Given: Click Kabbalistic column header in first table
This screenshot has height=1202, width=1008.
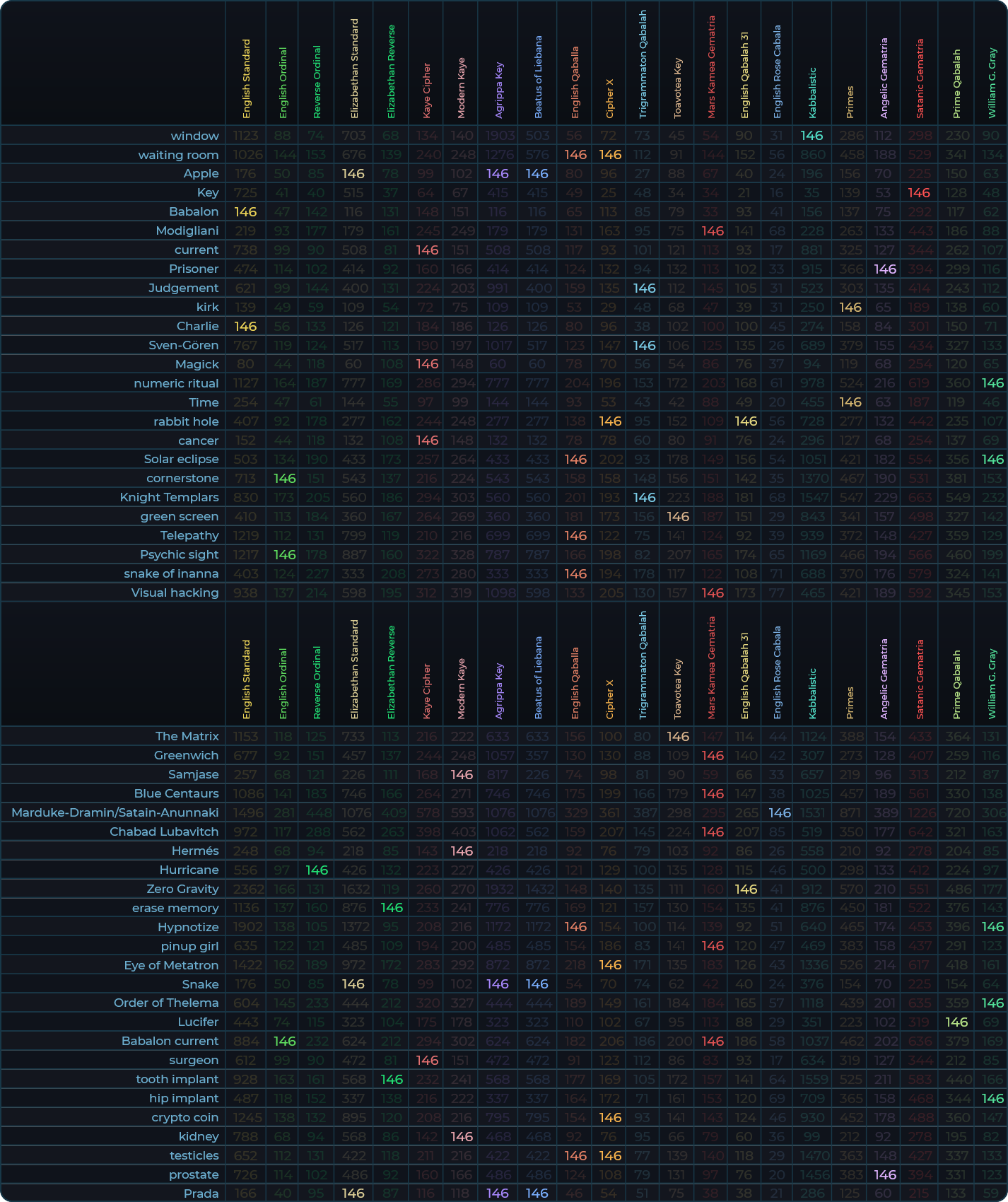Looking at the screenshot, I should [x=812, y=92].
